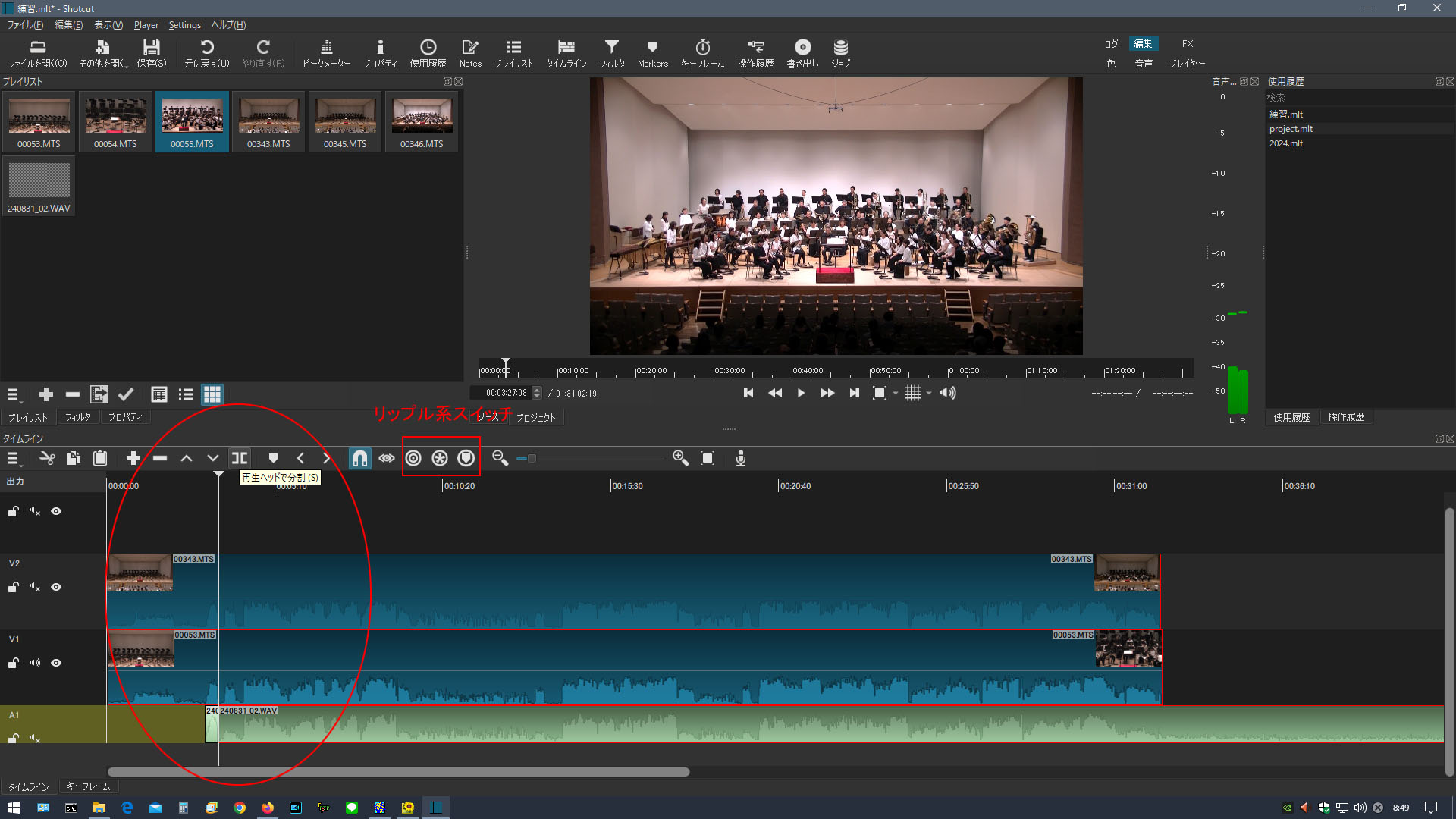Open the Filters toolbar icon
The width and height of the screenshot is (1456, 819).
click(611, 54)
